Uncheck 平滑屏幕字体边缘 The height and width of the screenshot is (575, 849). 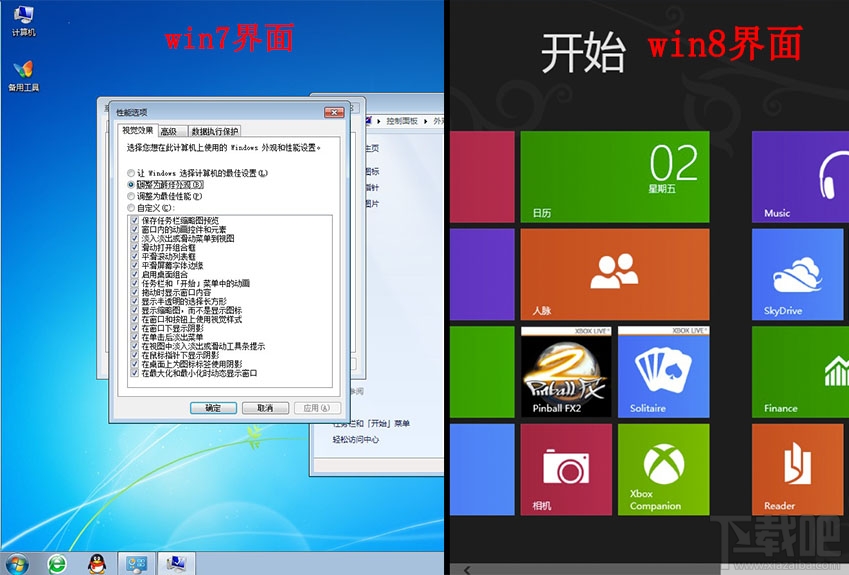tap(135, 265)
